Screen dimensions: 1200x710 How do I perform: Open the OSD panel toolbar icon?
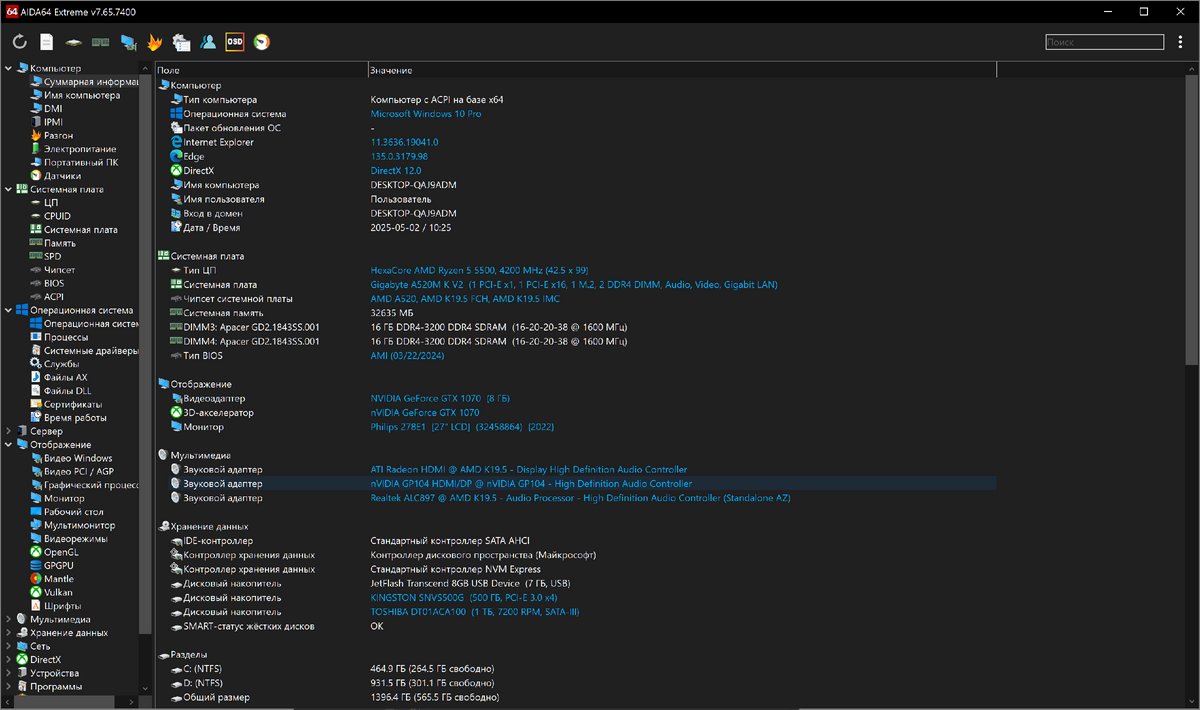(x=235, y=42)
